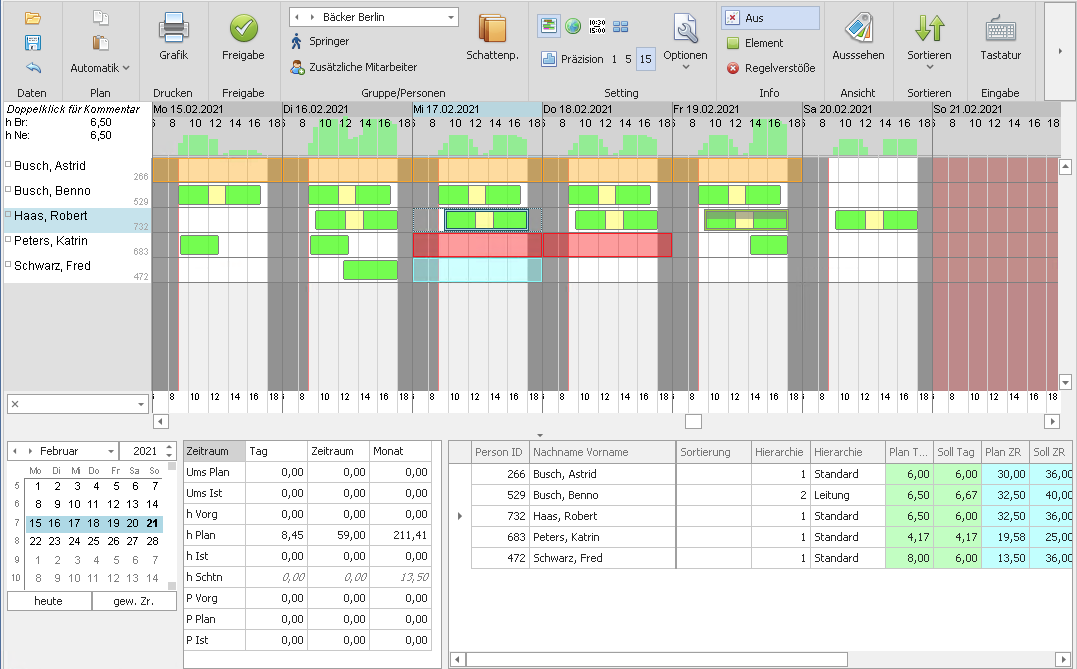Screen dimensions: 1077x669
Task: Open the Automatik dropdown menu
Action: coord(100,68)
